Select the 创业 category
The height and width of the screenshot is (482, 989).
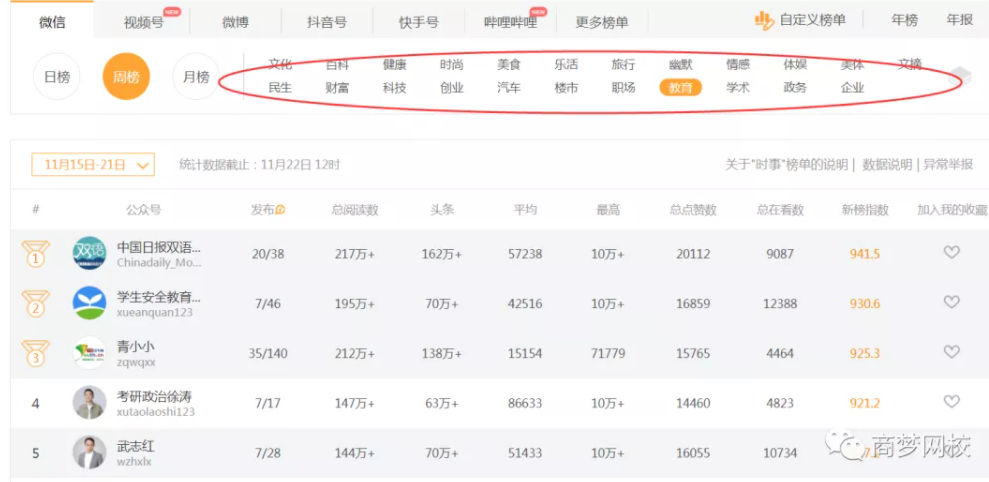pyautogui.click(x=452, y=88)
